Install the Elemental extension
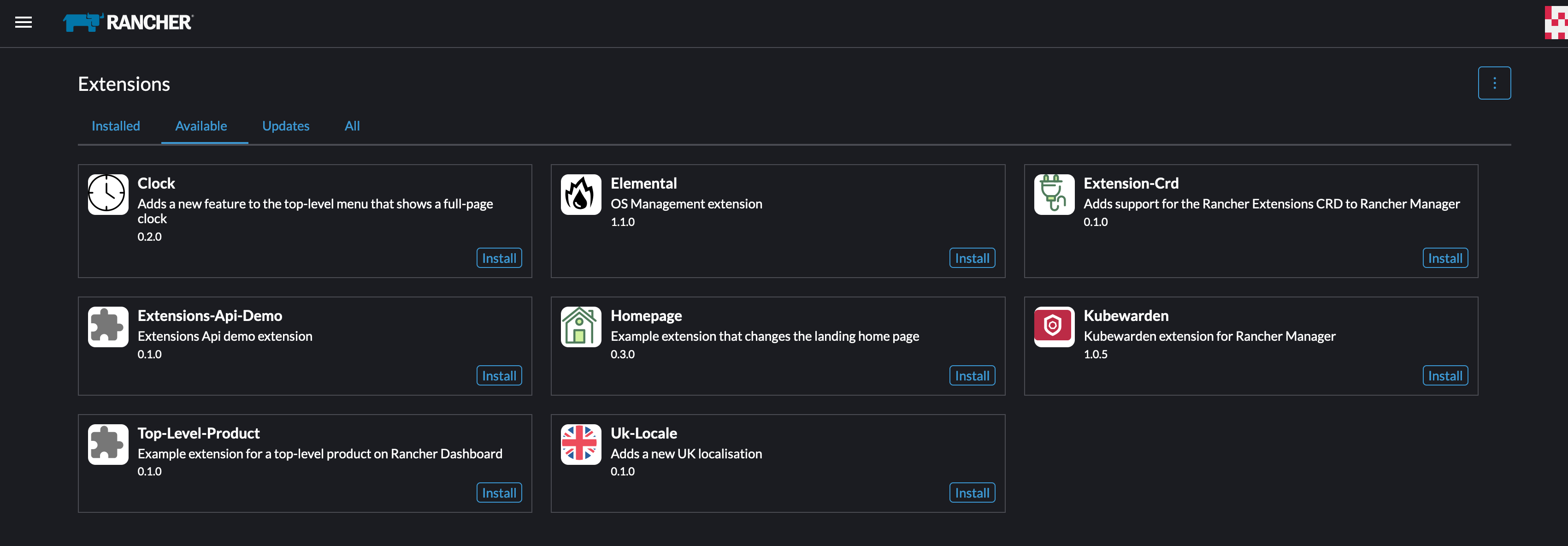The width and height of the screenshot is (1568, 546). click(972, 258)
